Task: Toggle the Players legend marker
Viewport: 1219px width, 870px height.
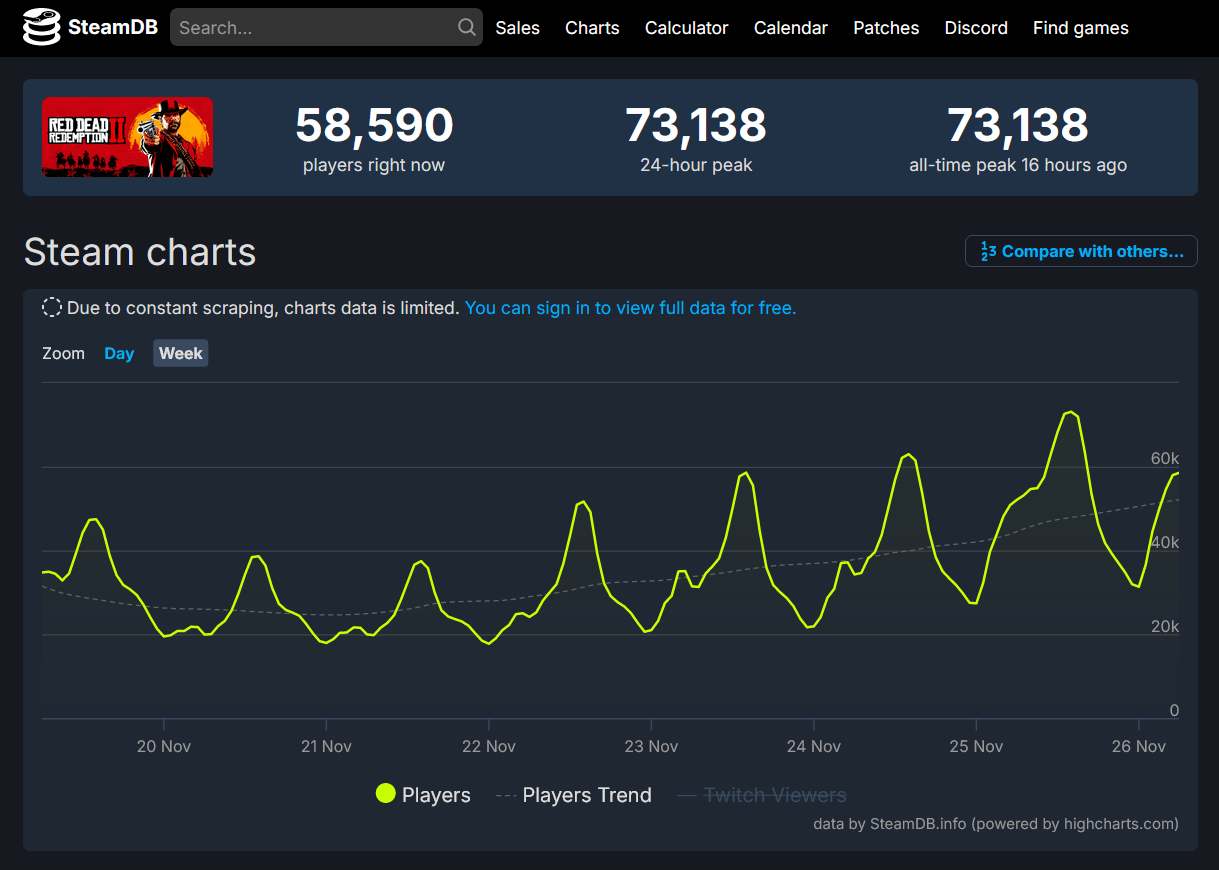Action: 386,795
